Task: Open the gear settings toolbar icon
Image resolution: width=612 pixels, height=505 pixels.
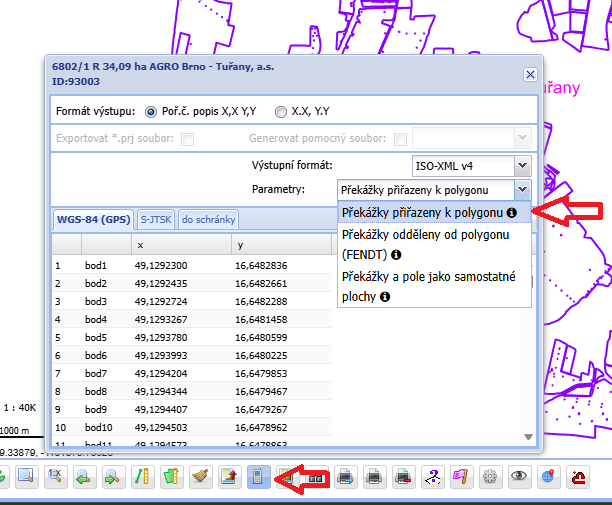Action: click(x=491, y=477)
